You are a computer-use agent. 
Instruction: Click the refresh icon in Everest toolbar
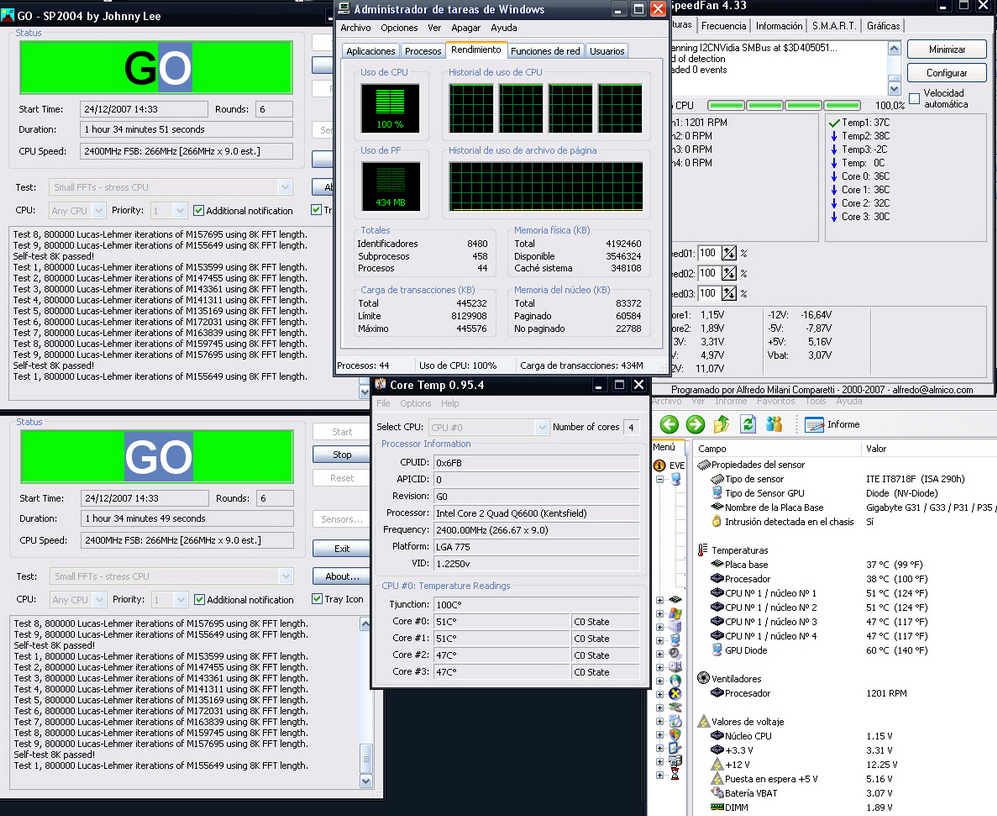coord(748,424)
